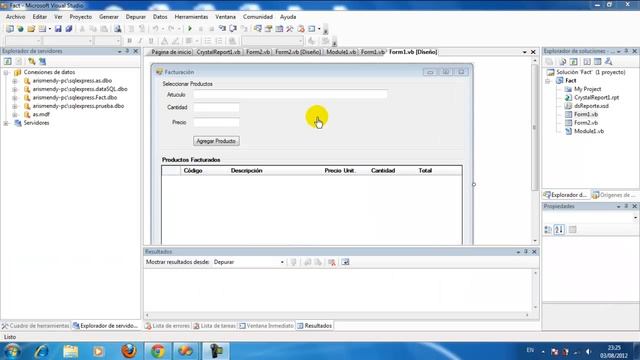Viewport: 640px width, 360px height.
Task: Open the active files dropdown arrow by tabs
Action: [x=524, y=52]
